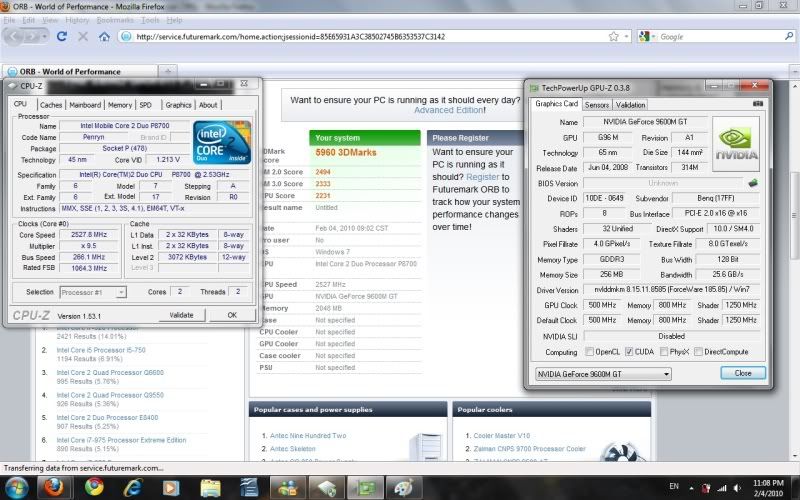800x500 pixels.
Task: Click the Register link on Futuremark page
Action: tap(483, 177)
